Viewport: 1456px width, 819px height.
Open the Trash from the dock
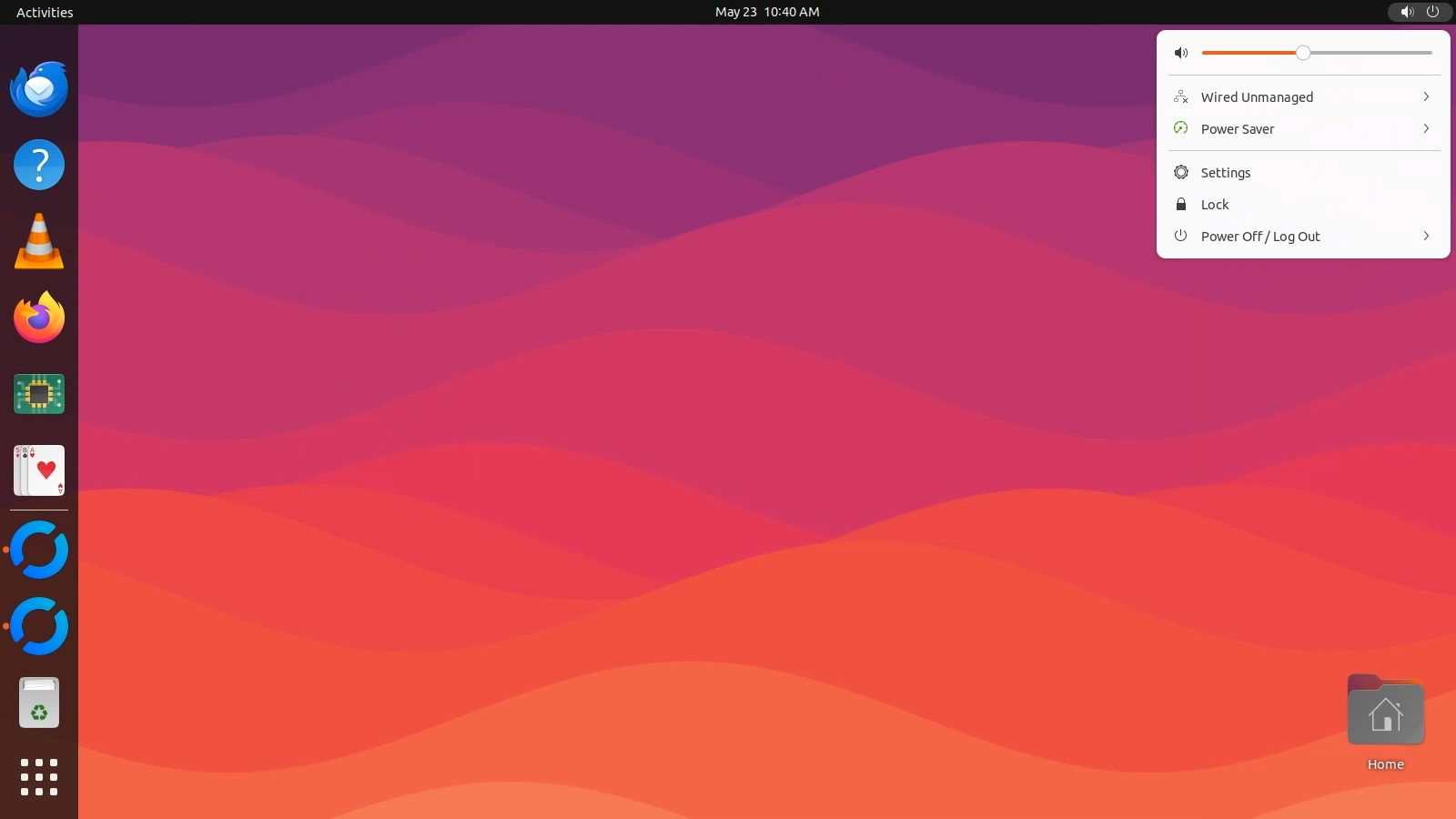(39, 703)
